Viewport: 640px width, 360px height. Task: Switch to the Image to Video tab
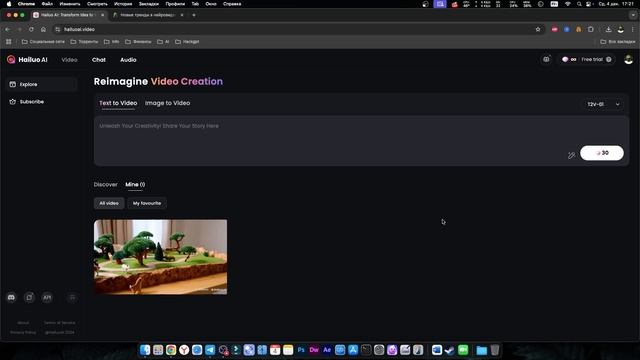(x=167, y=103)
